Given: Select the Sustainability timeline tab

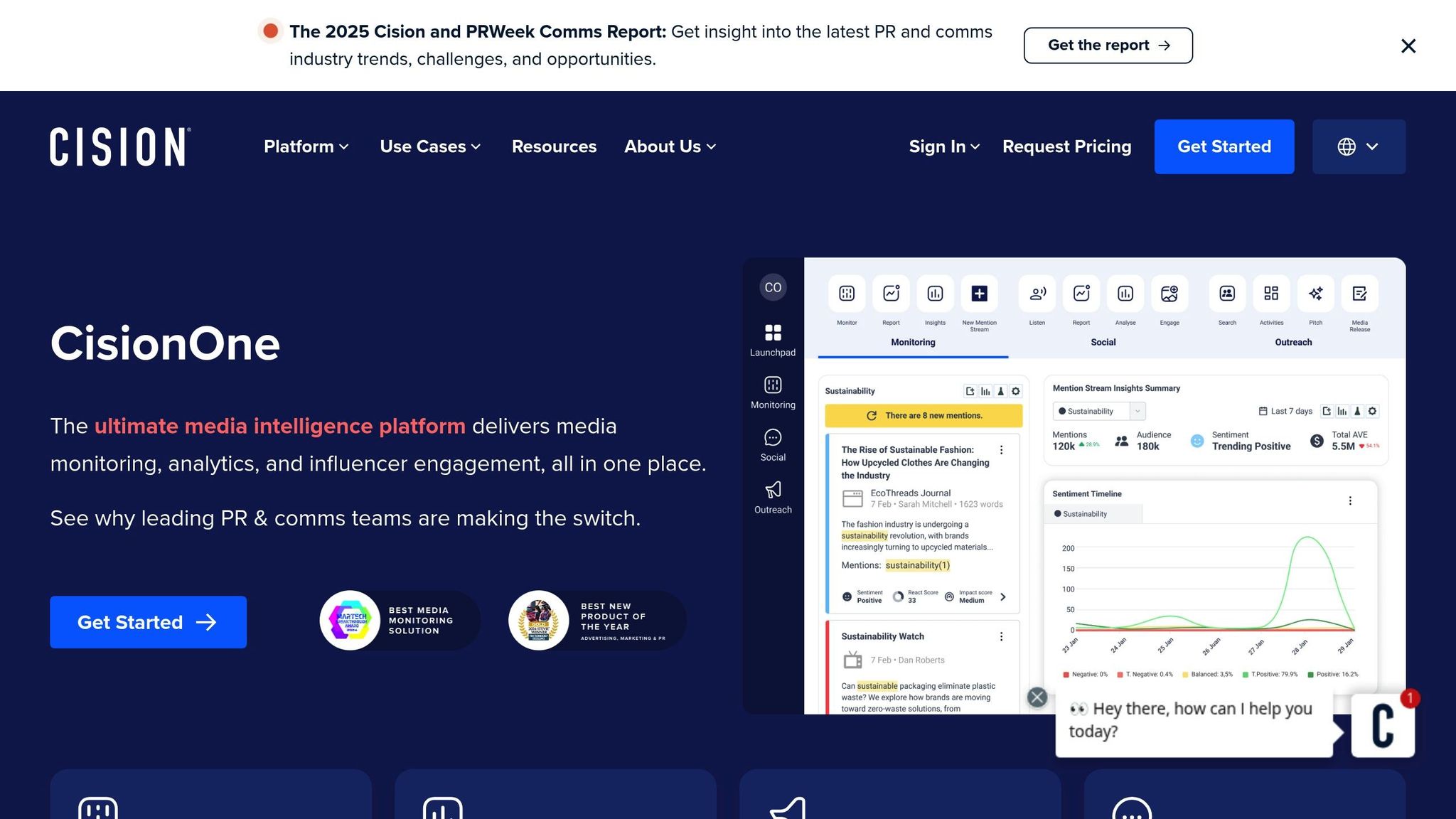Looking at the screenshot, I should tap(1093, 514).
